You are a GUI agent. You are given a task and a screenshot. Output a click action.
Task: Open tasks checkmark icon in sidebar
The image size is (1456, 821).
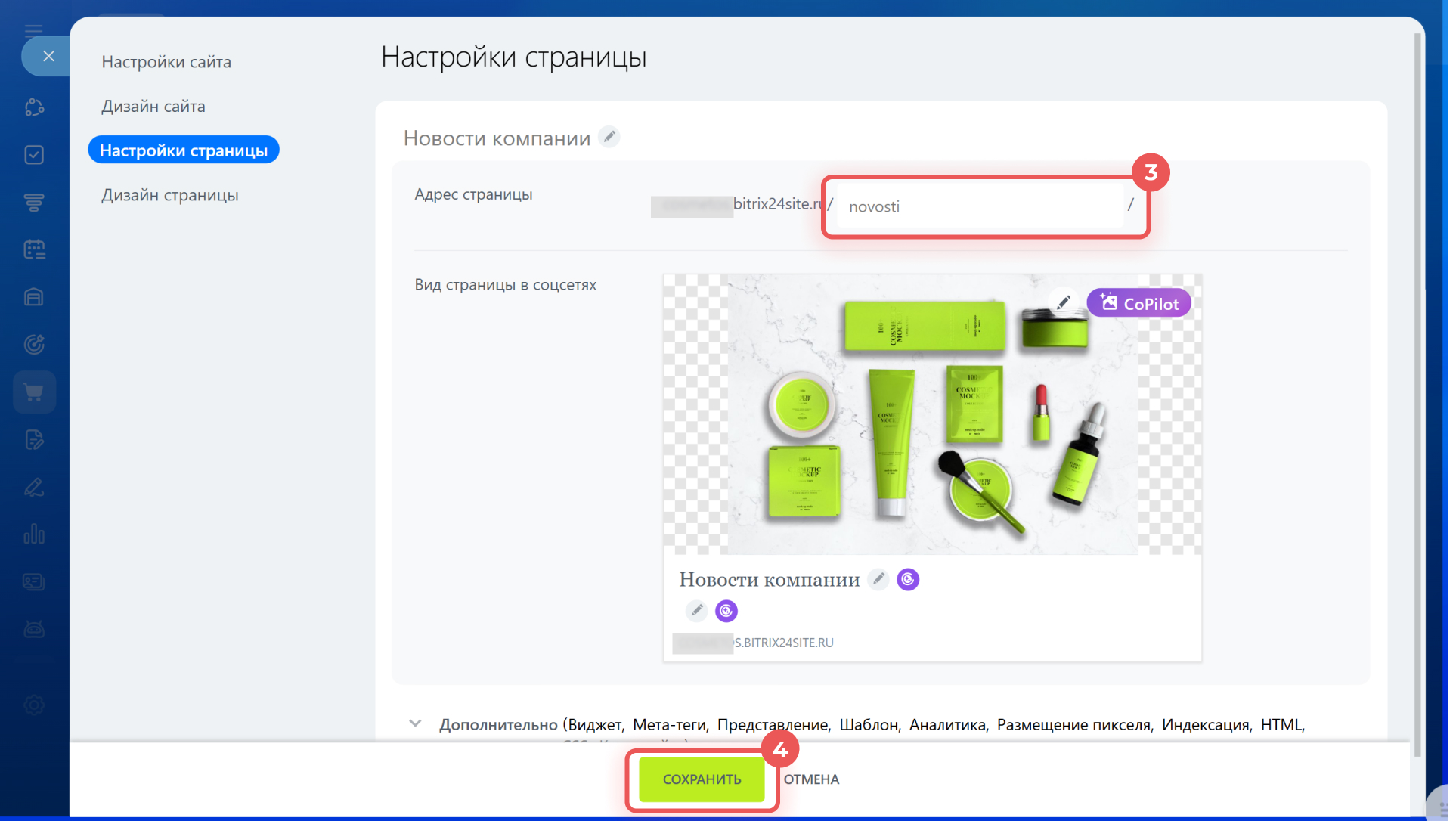[34, 155]
